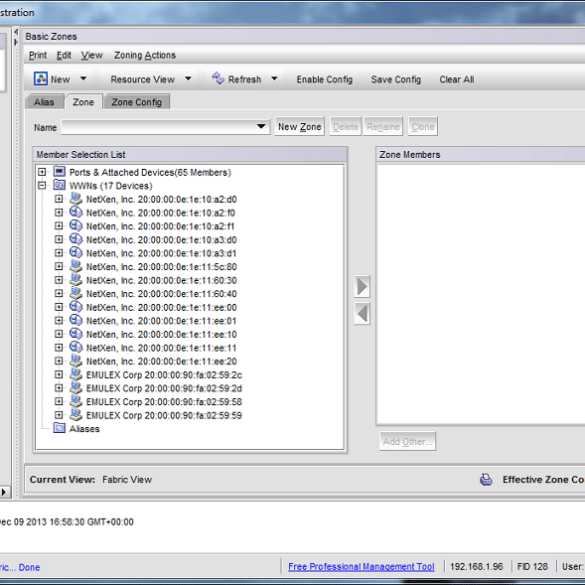Expand Ports & Attached Devices node

point(42,172)
